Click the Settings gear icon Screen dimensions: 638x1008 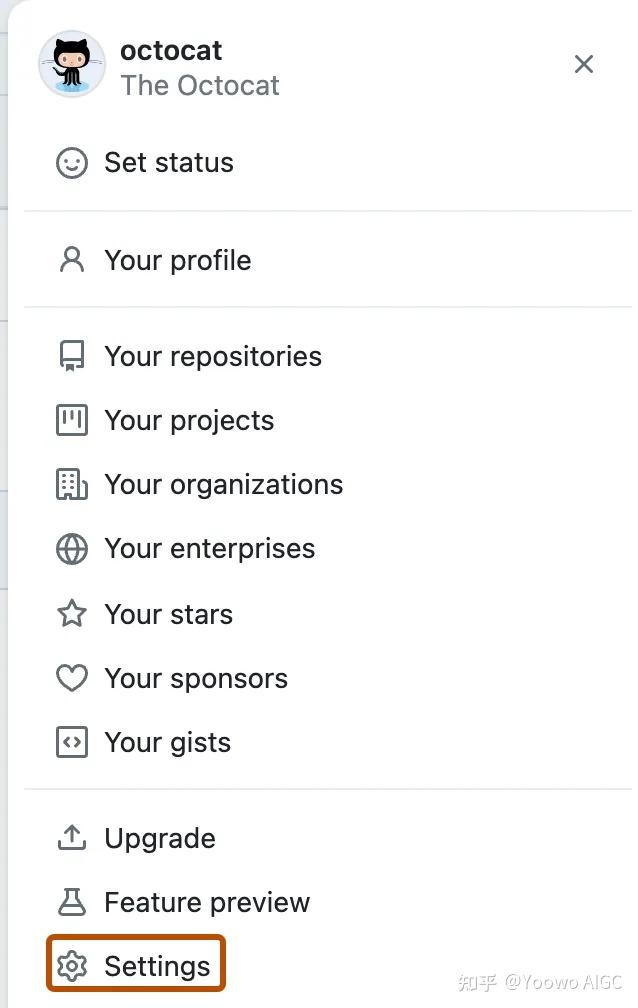click(x=72, y=966)
